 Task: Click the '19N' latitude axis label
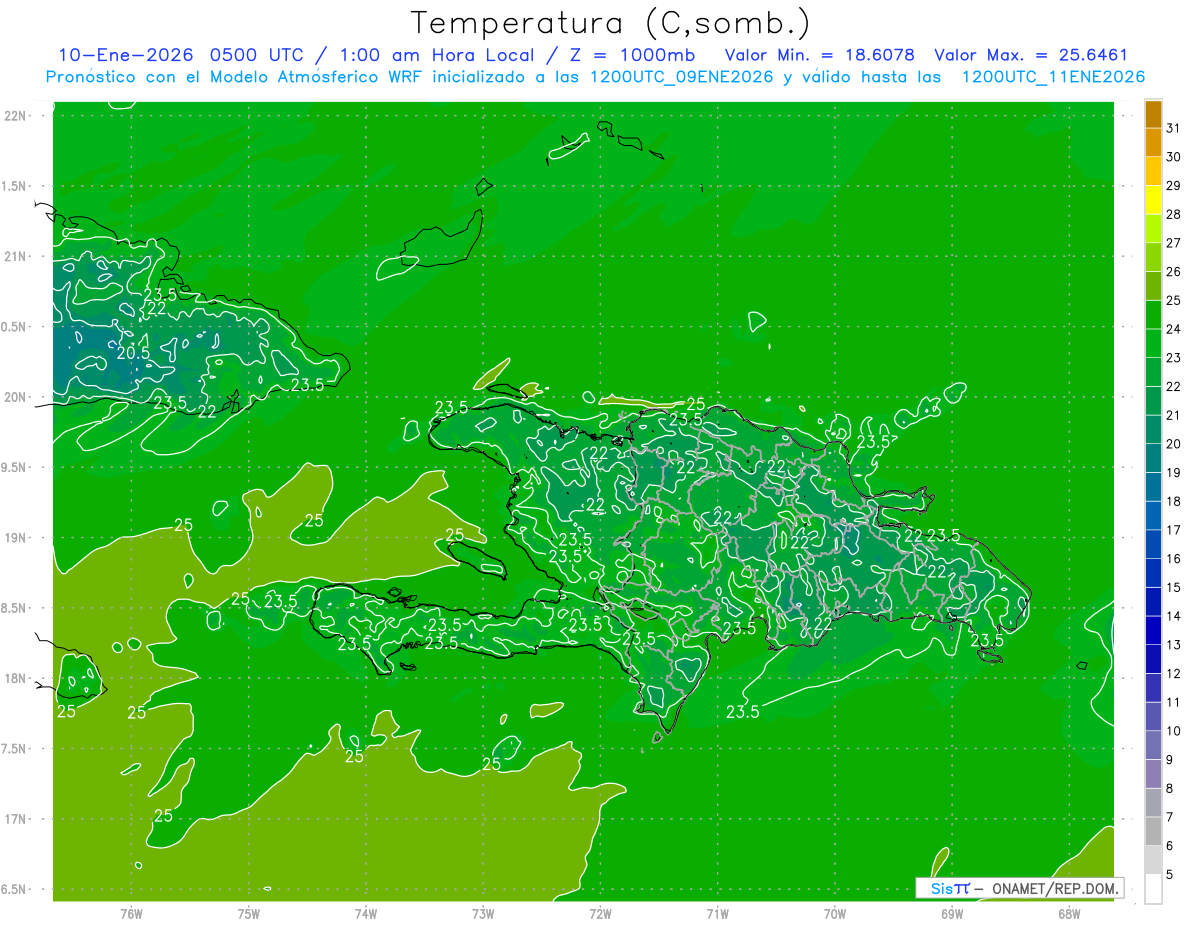[14, 538]
